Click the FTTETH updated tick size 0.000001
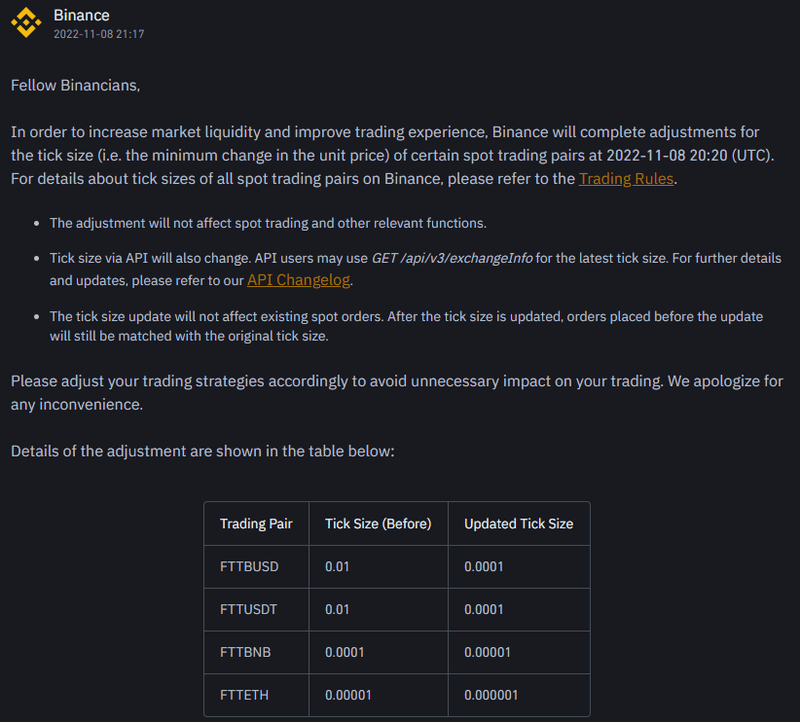800x722 pixels. pos(491,694)
